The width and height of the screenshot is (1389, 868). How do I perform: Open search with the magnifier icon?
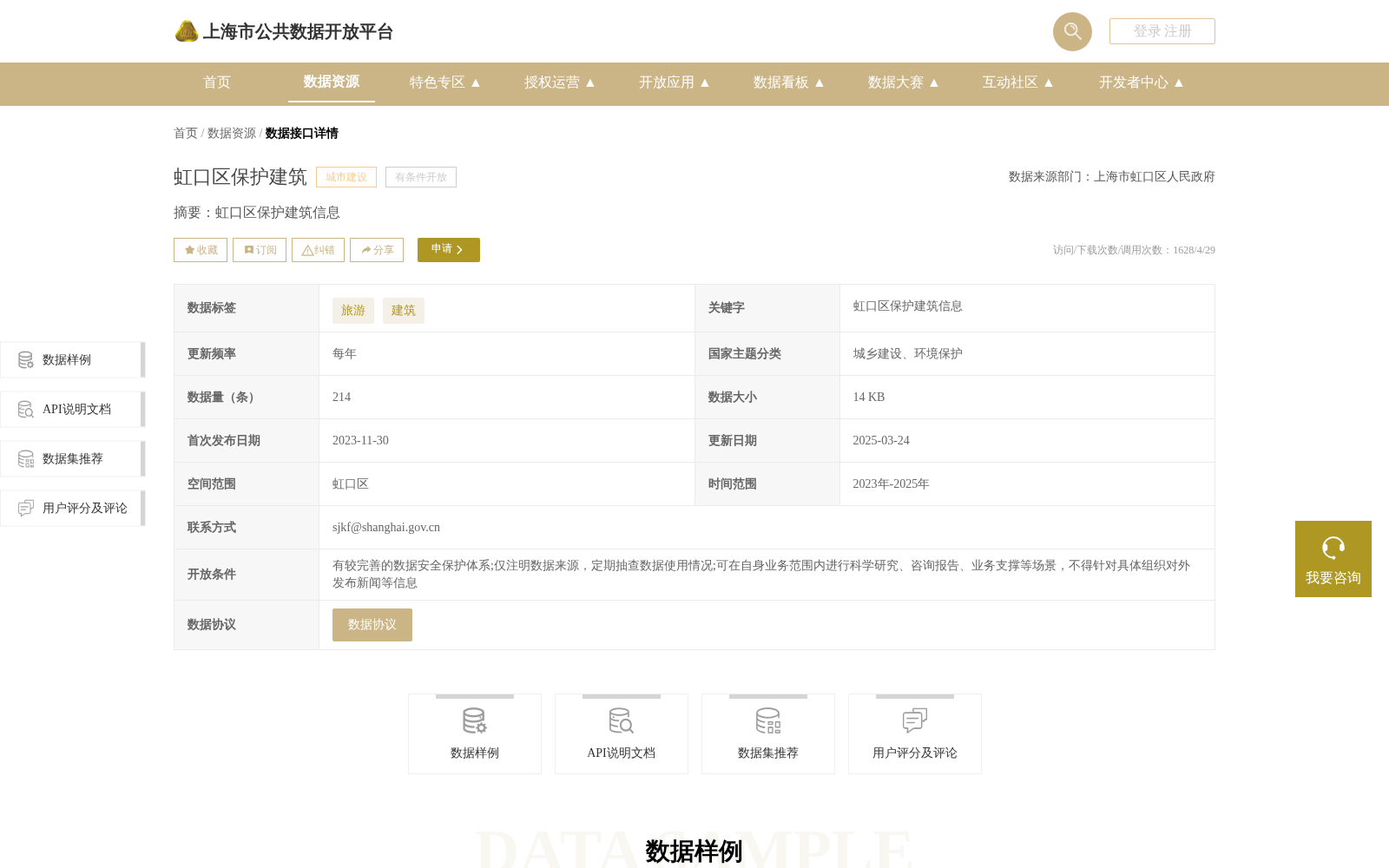(1072, 31)
